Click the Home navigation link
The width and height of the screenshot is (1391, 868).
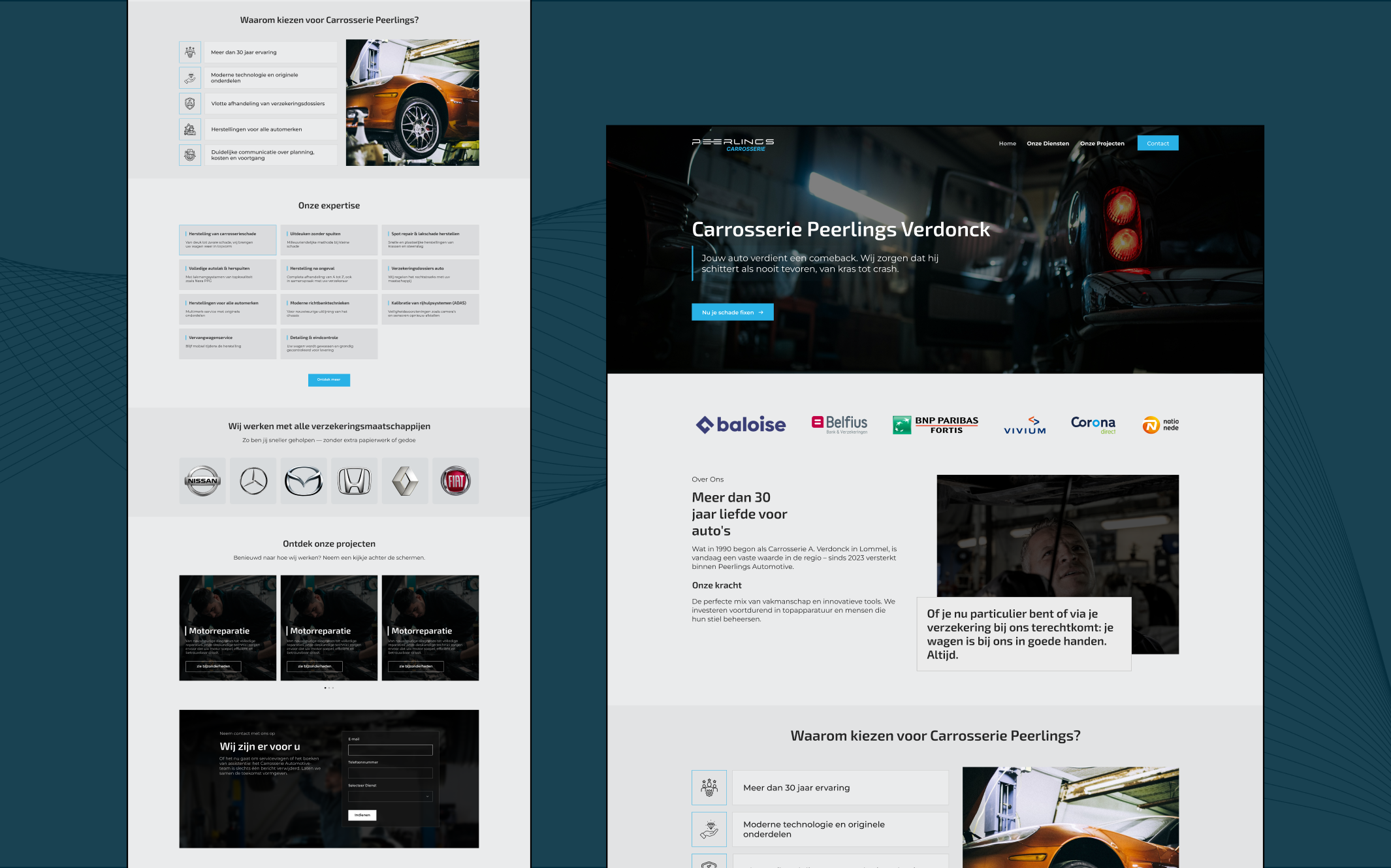click(x=1007, y=144)
